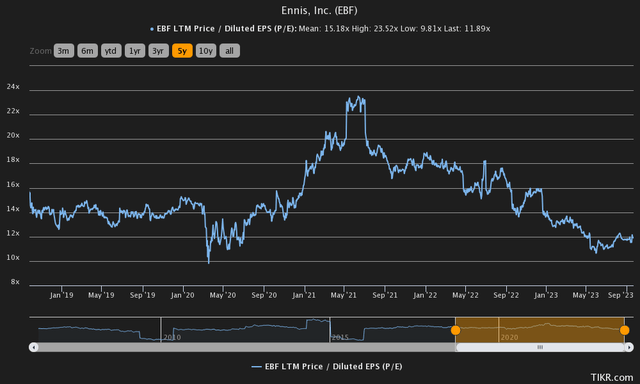This screenshot has height=384, width=640.
Task: Click the Sep '22 axis label
Action: click(506, 295)
